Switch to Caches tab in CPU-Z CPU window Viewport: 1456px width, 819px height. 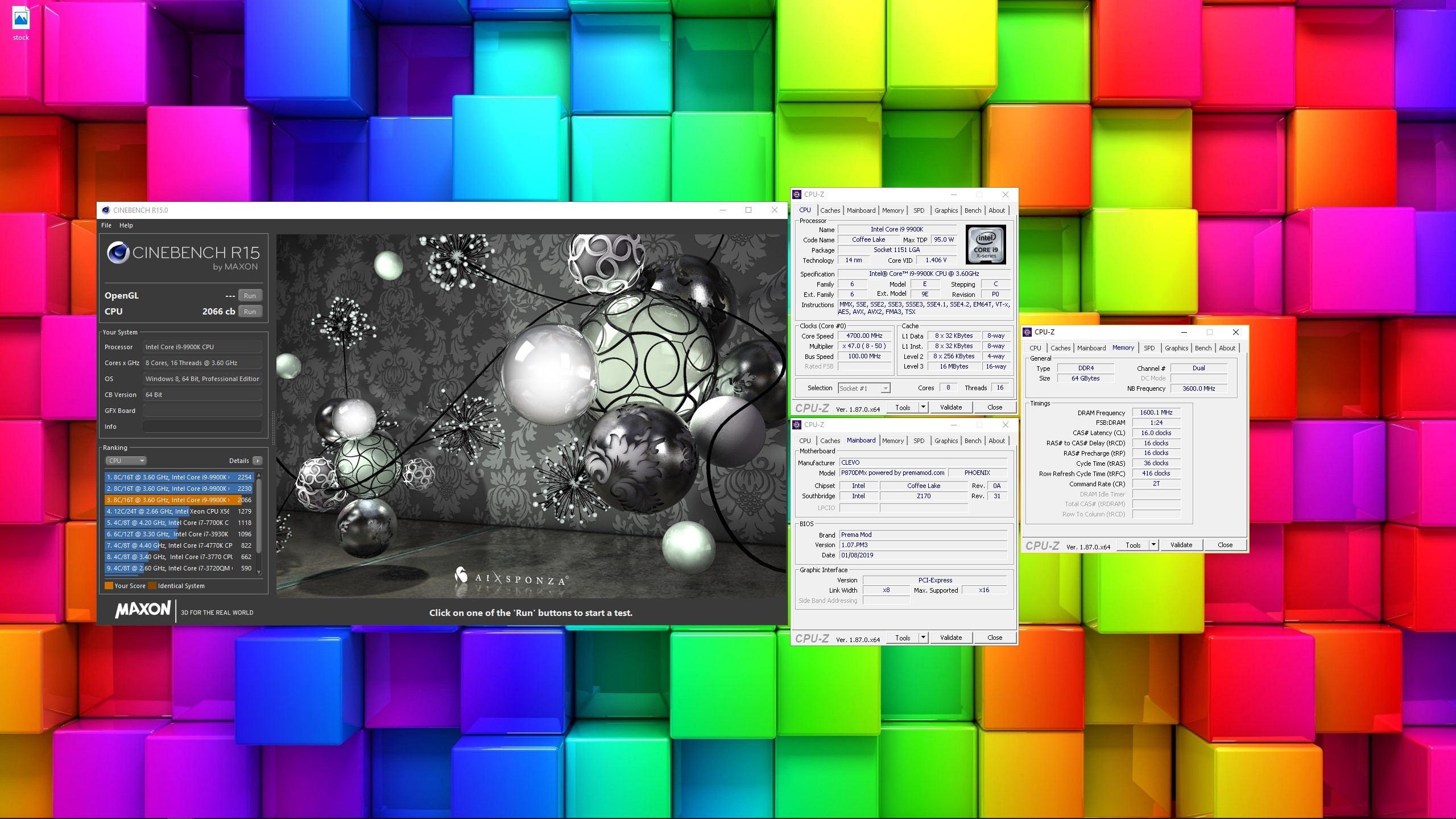tap(830, 210)
